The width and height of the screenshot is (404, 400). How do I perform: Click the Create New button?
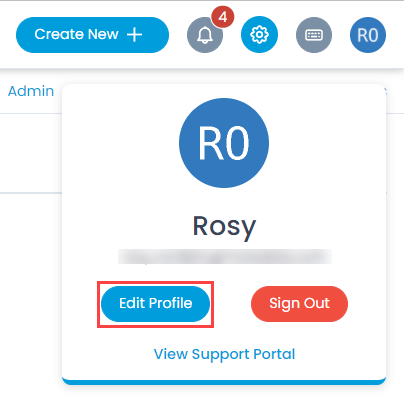point(92,35)
